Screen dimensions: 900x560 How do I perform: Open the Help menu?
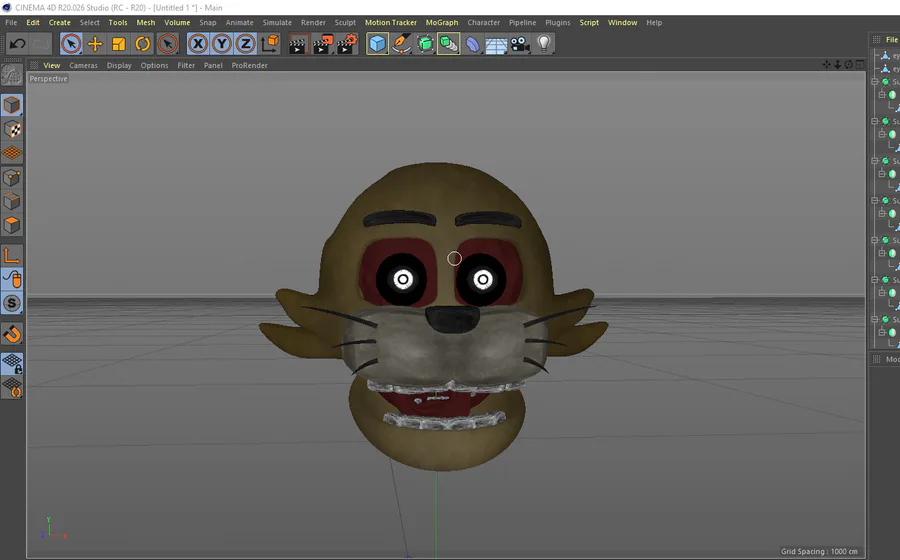click(654, 22)
